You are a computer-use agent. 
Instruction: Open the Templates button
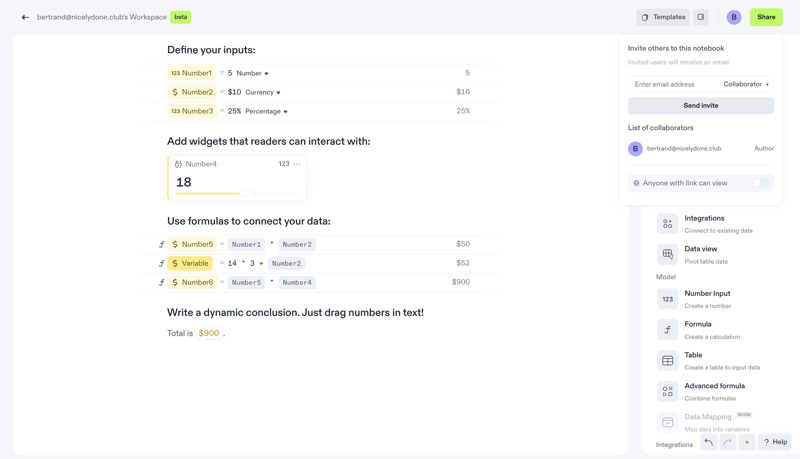(x=663, y=17)
